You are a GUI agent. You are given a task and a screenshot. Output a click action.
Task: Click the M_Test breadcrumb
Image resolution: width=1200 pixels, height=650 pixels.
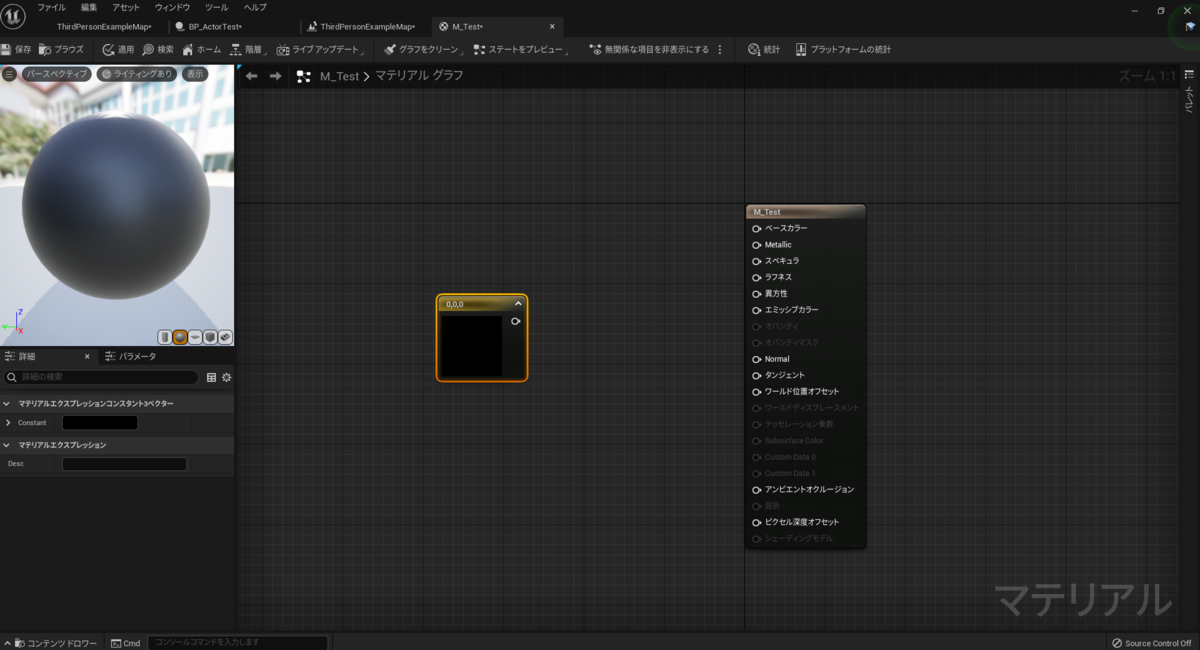(339, 76)
